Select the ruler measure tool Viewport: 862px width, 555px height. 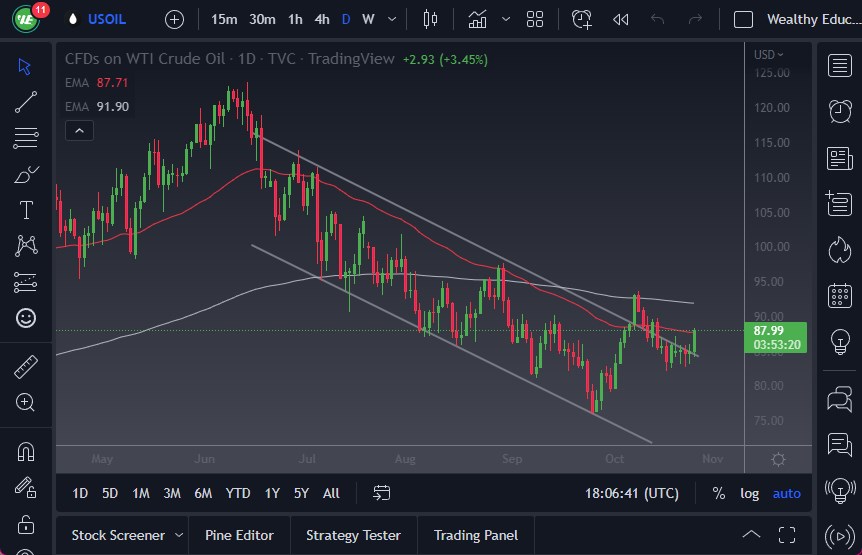[26, 367]
